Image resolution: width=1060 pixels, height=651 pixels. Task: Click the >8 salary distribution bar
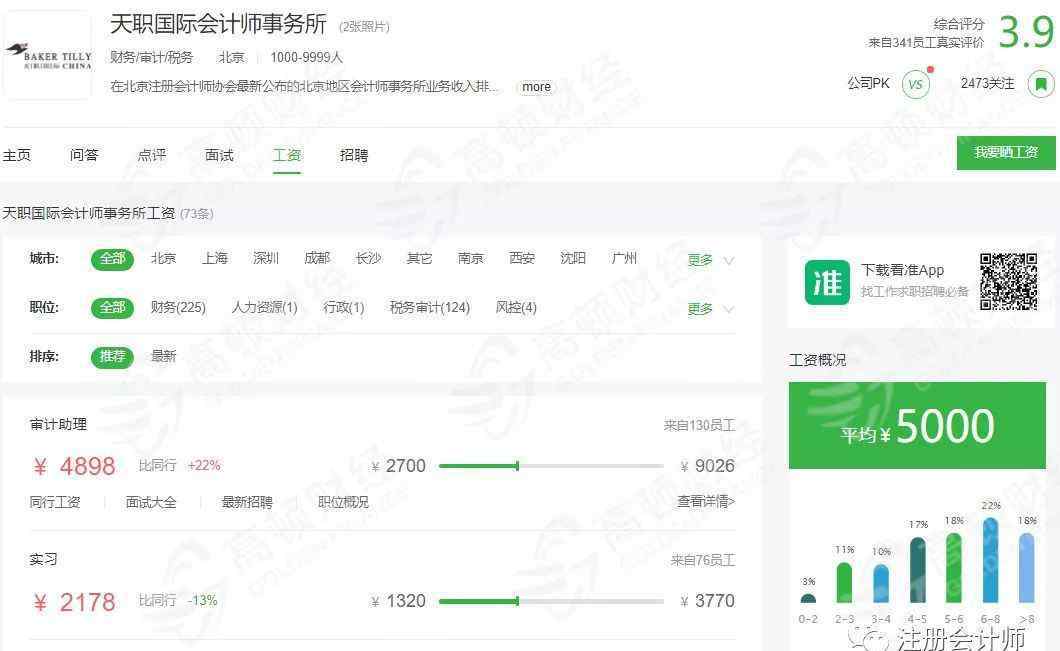[x=1027, y=568]
